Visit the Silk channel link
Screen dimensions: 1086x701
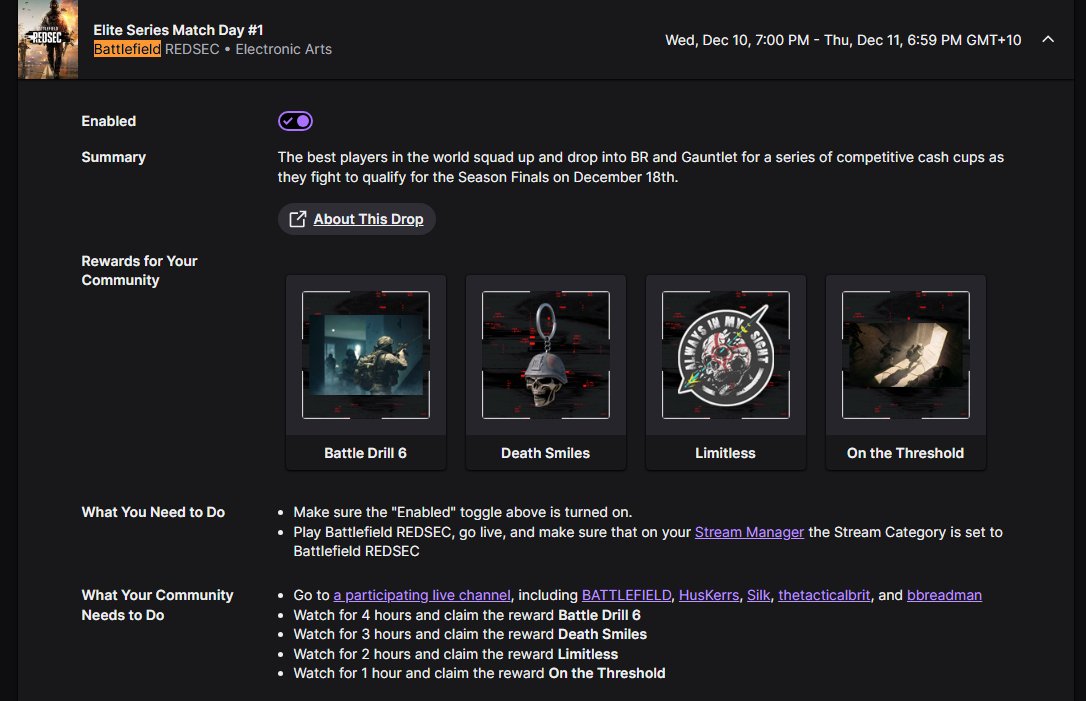(758, 595)
